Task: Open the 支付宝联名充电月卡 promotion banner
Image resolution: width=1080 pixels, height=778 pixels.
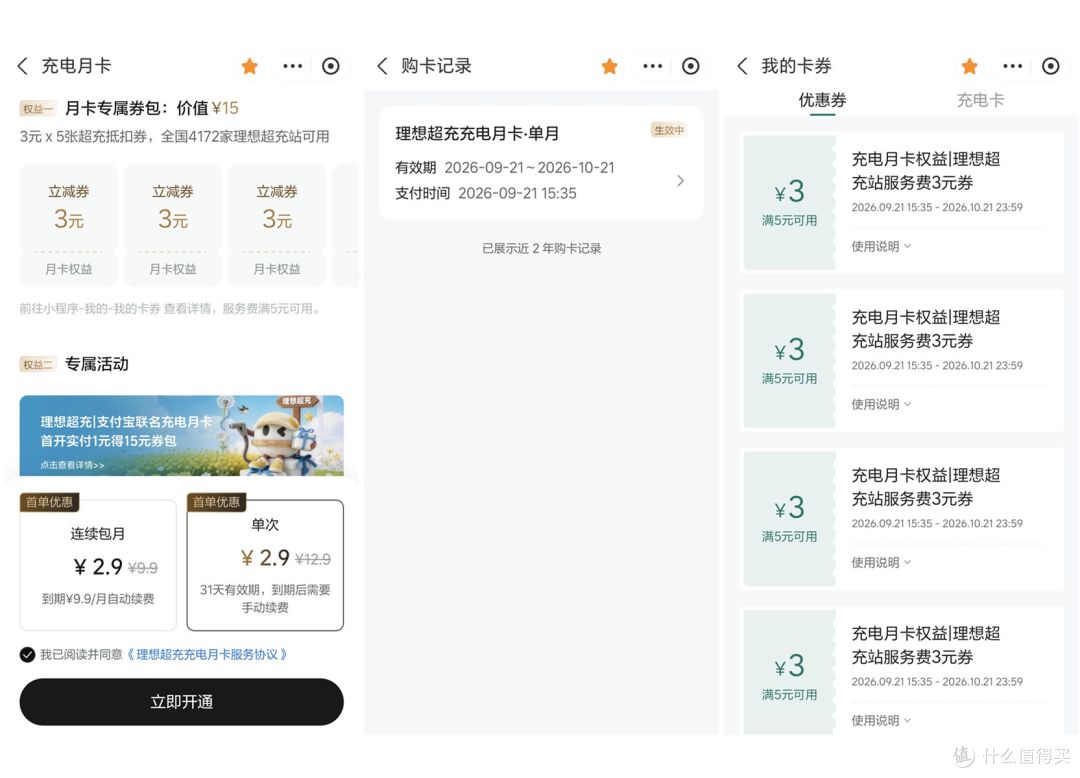Action: click(182, 435)
